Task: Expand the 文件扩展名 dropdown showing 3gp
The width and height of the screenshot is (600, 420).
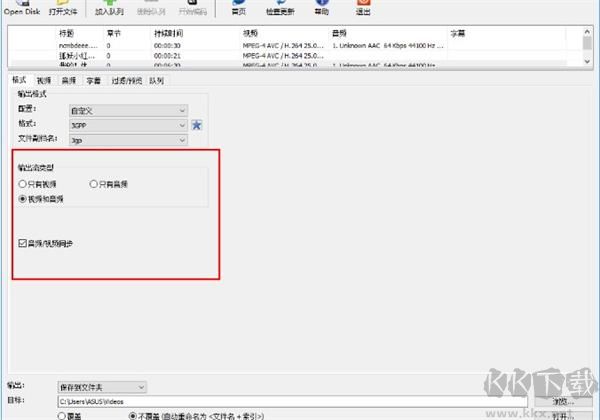Action: (128, 140)
